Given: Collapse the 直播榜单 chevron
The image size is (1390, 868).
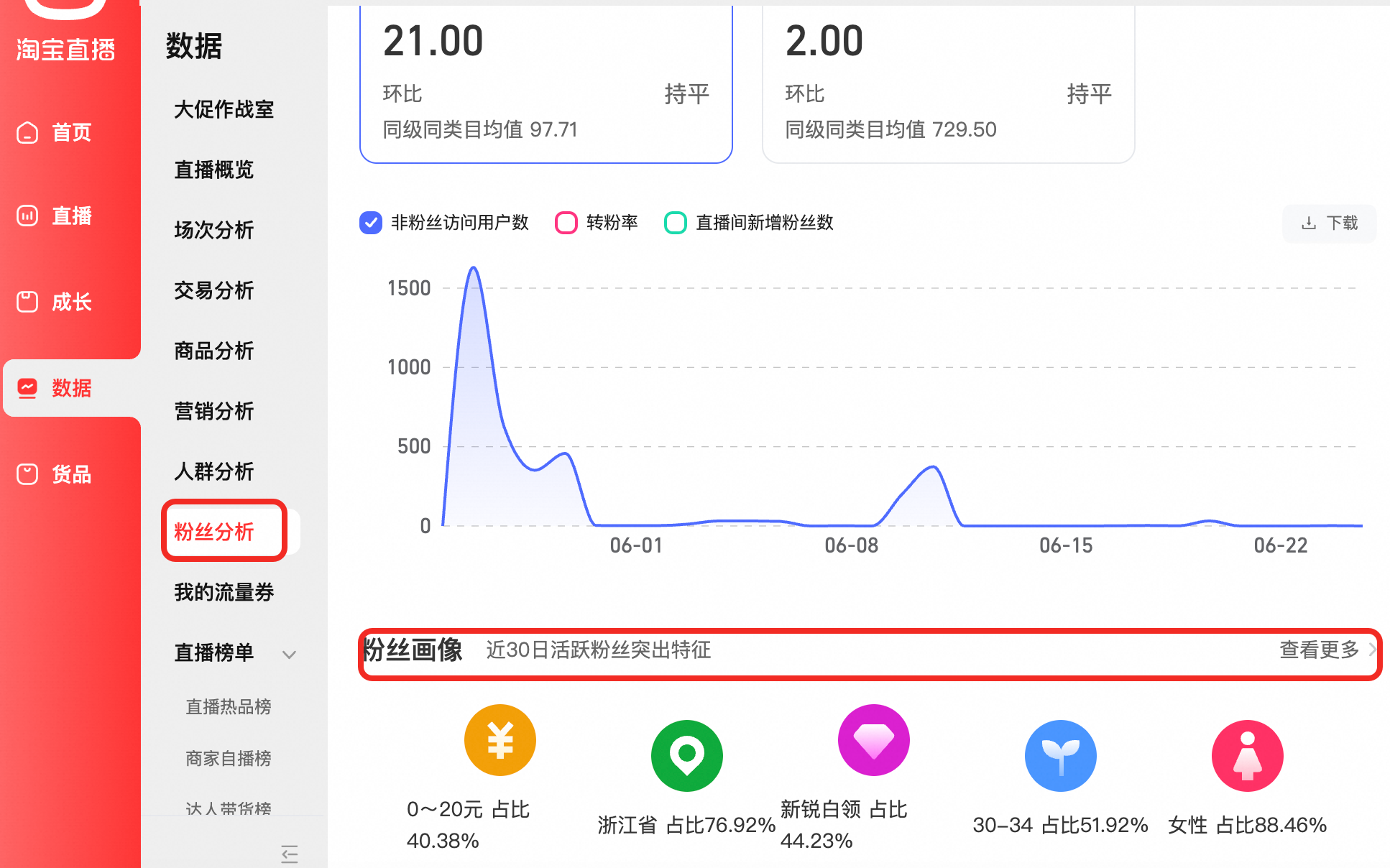Looking at the screenshot, I should [x=289, y=654].
